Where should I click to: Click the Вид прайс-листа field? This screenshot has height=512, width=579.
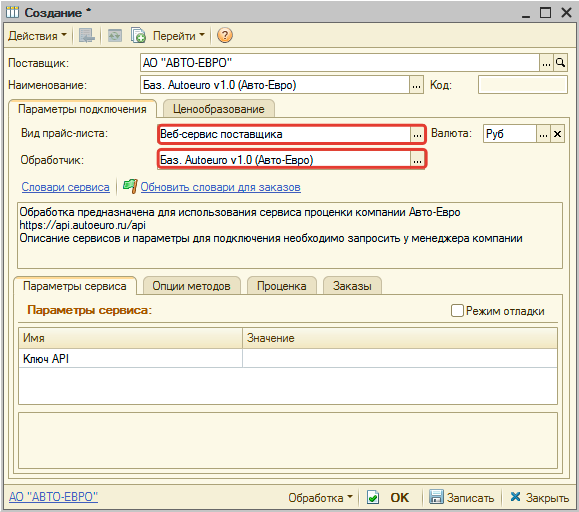click(x=284, y=134)
